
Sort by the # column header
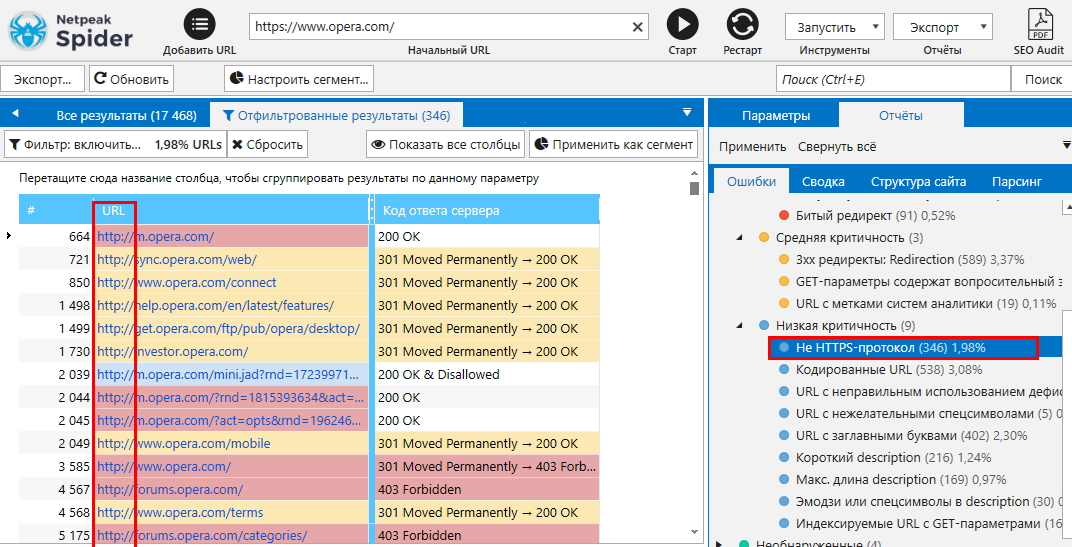coord(56,210)
